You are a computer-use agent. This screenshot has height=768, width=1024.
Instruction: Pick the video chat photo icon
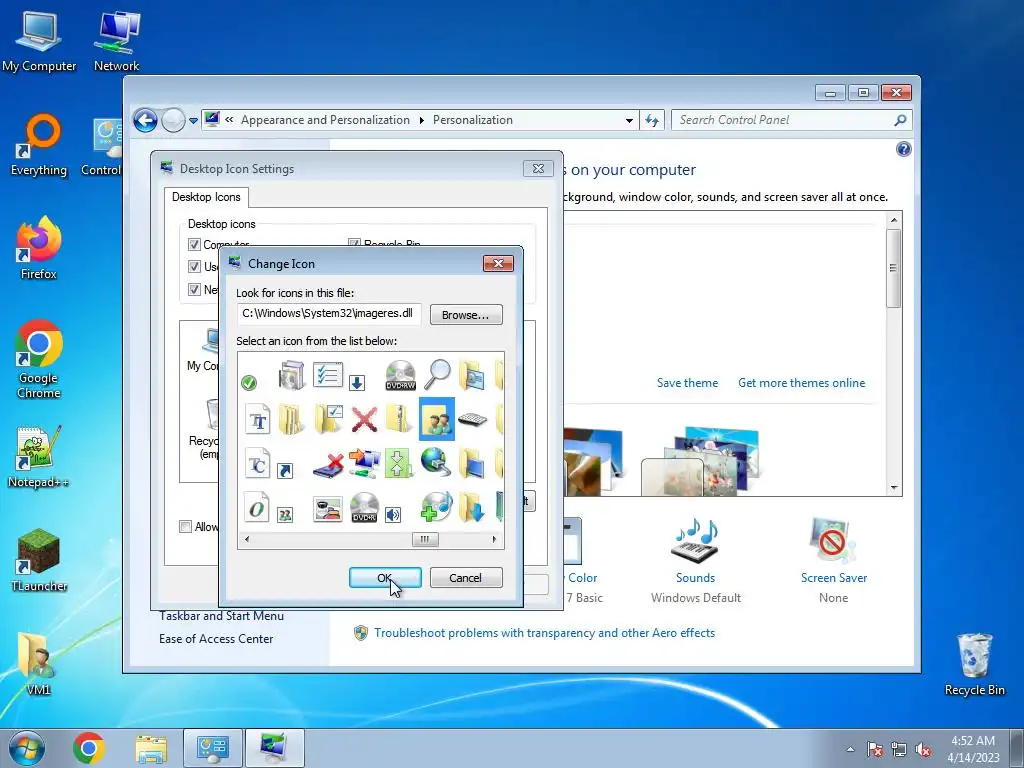tap(328, 509)
